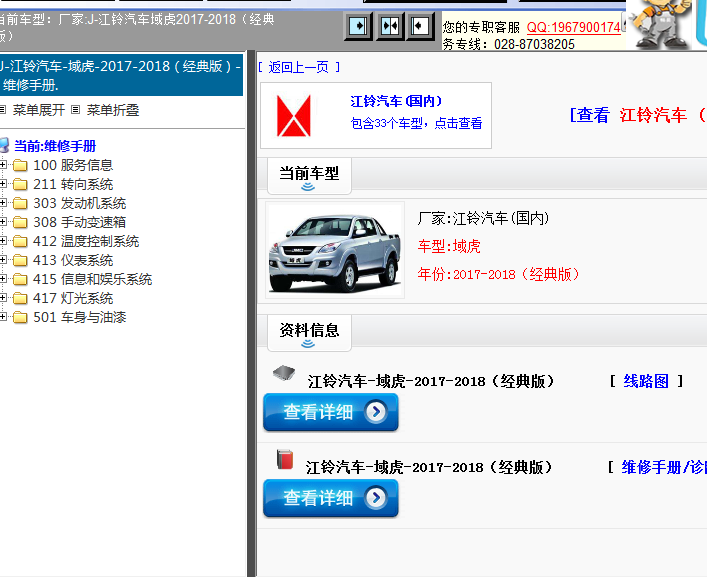This screenshot has width=707, height=577.
Task: Expand the 211 转向系统 node
Action: pos(3,184)
